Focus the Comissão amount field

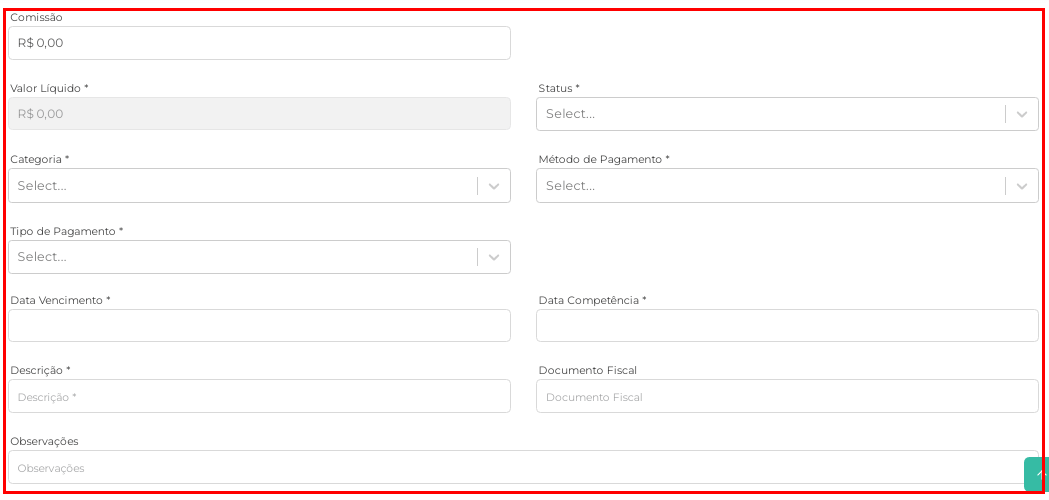point(260,43)
